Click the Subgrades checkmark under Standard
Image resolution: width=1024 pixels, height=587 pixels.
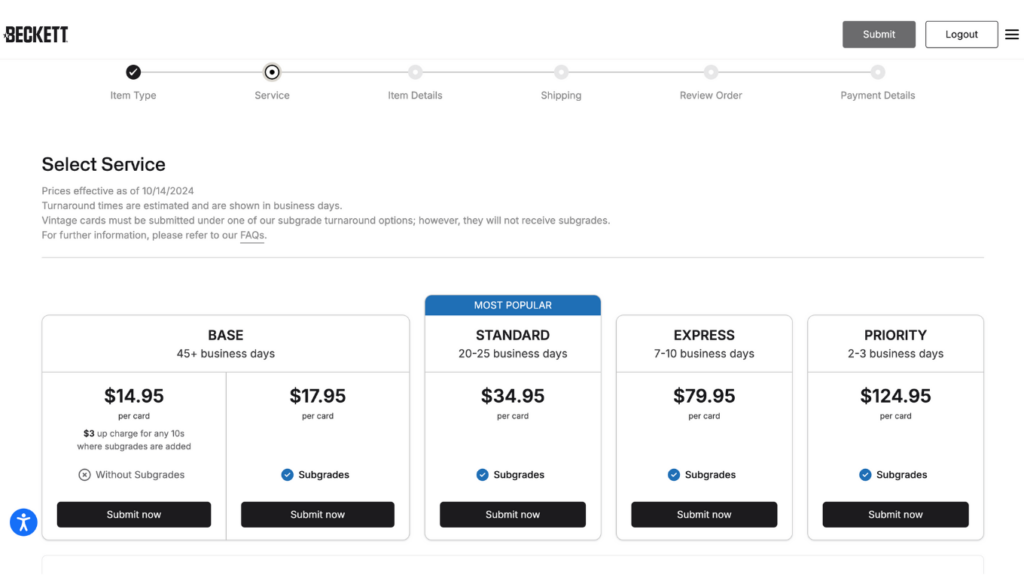click(x=482, y=475)
